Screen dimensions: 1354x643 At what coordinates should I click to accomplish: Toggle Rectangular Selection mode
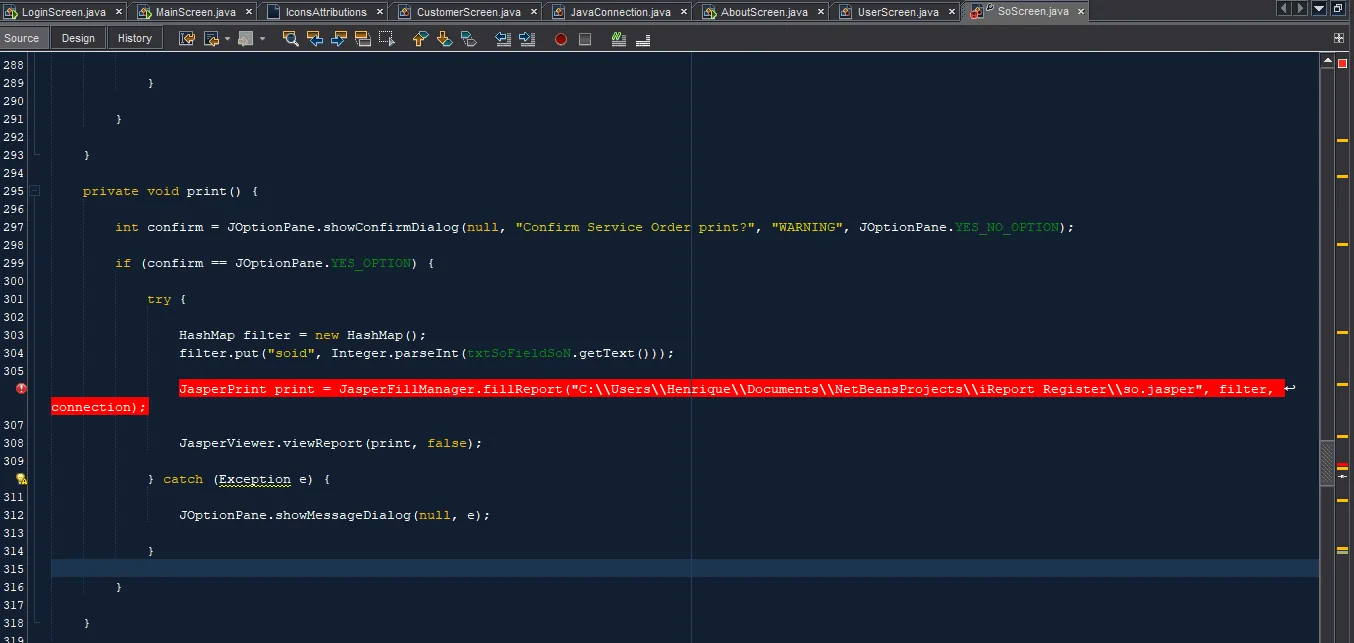click(x=387, y=39)
